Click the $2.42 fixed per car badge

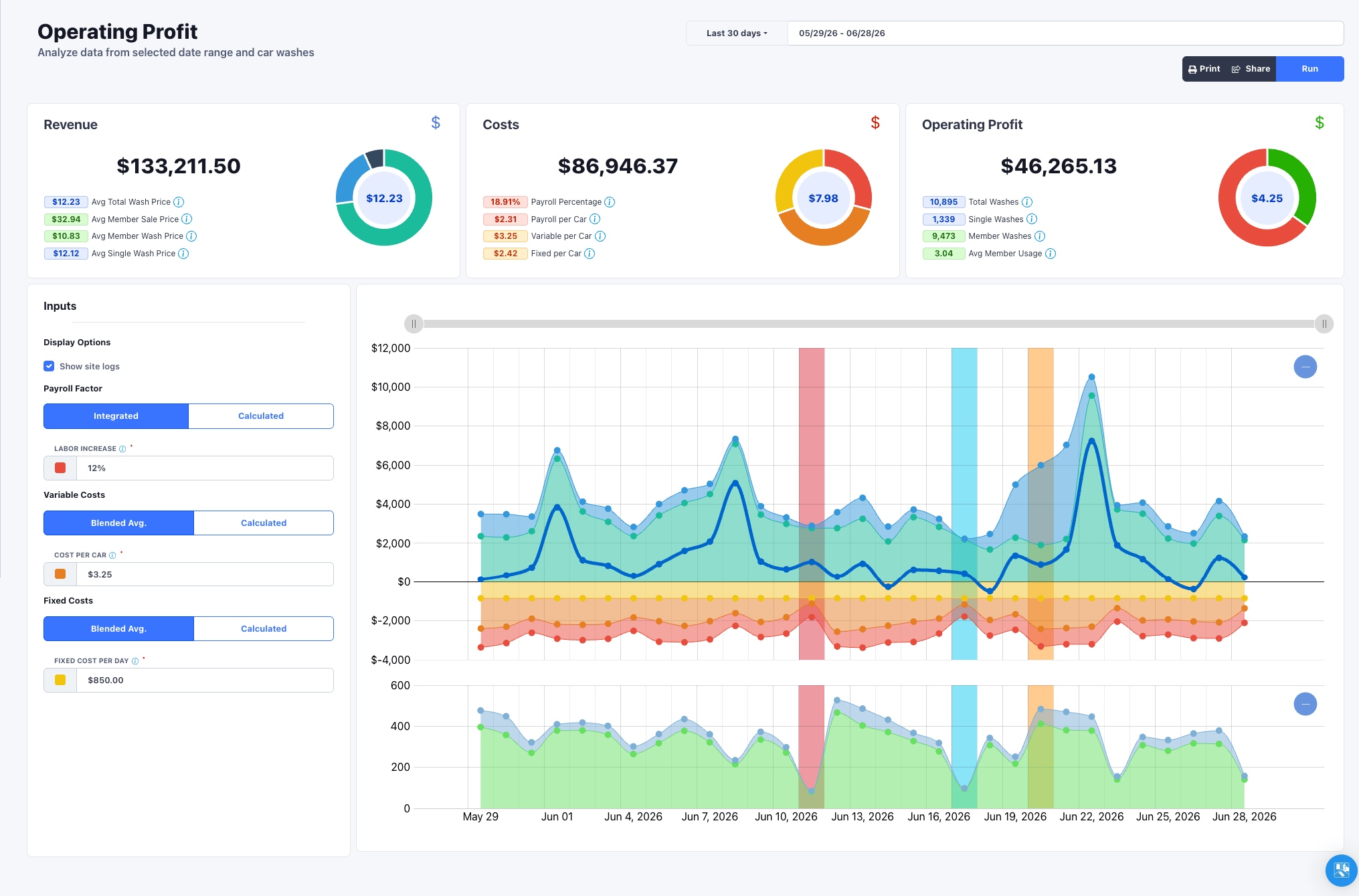(x=505, y=254)
